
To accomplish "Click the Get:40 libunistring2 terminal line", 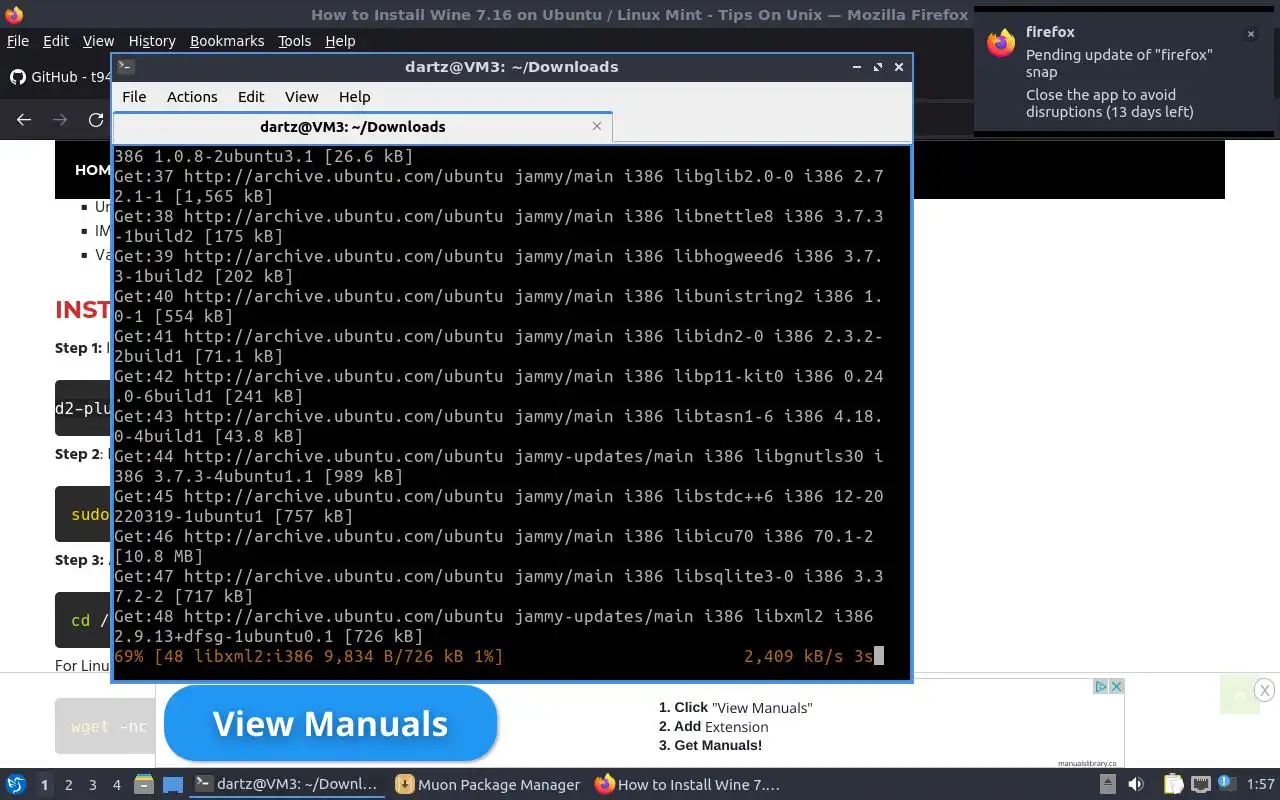I will [x=498, y=306].
